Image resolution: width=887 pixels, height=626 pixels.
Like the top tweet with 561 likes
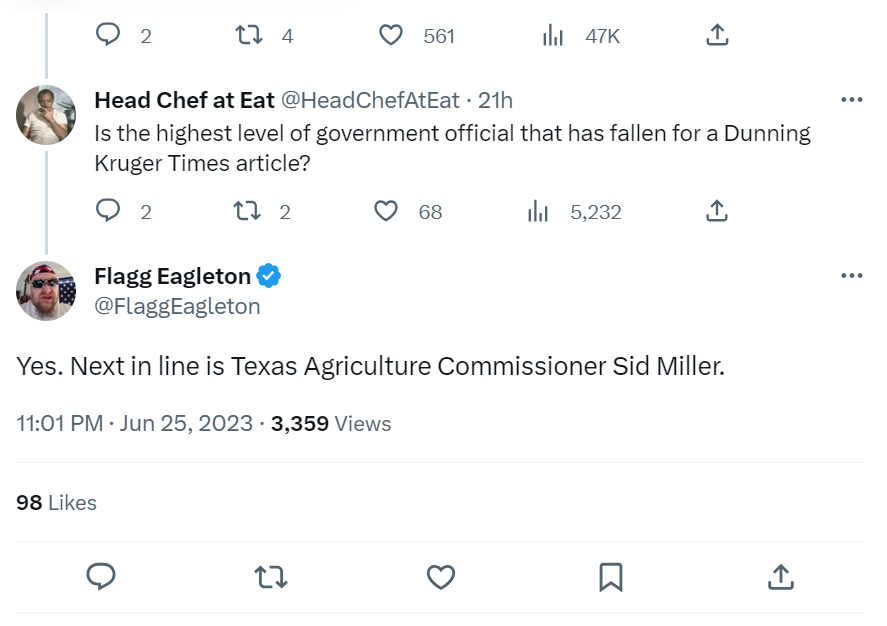[x=391, y=35]
